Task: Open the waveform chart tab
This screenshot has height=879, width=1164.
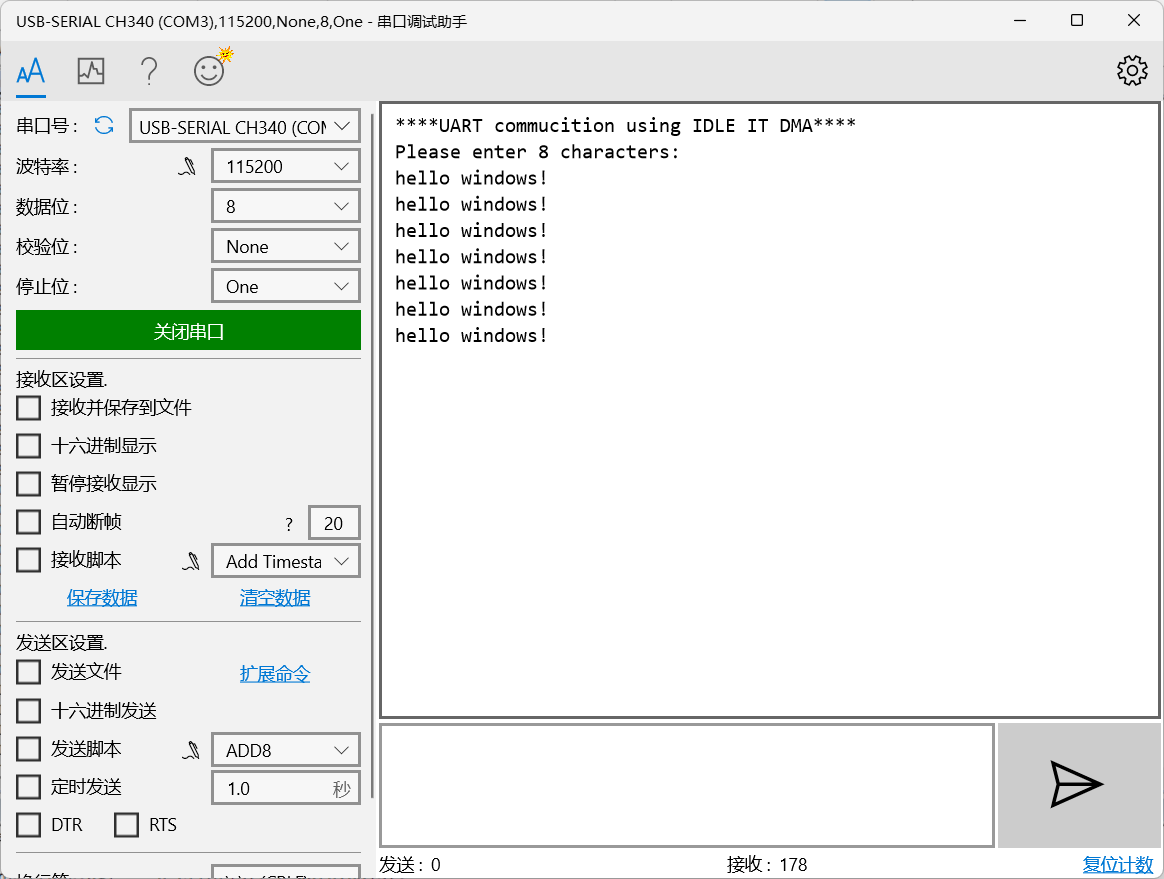Action: coord(91,71)
